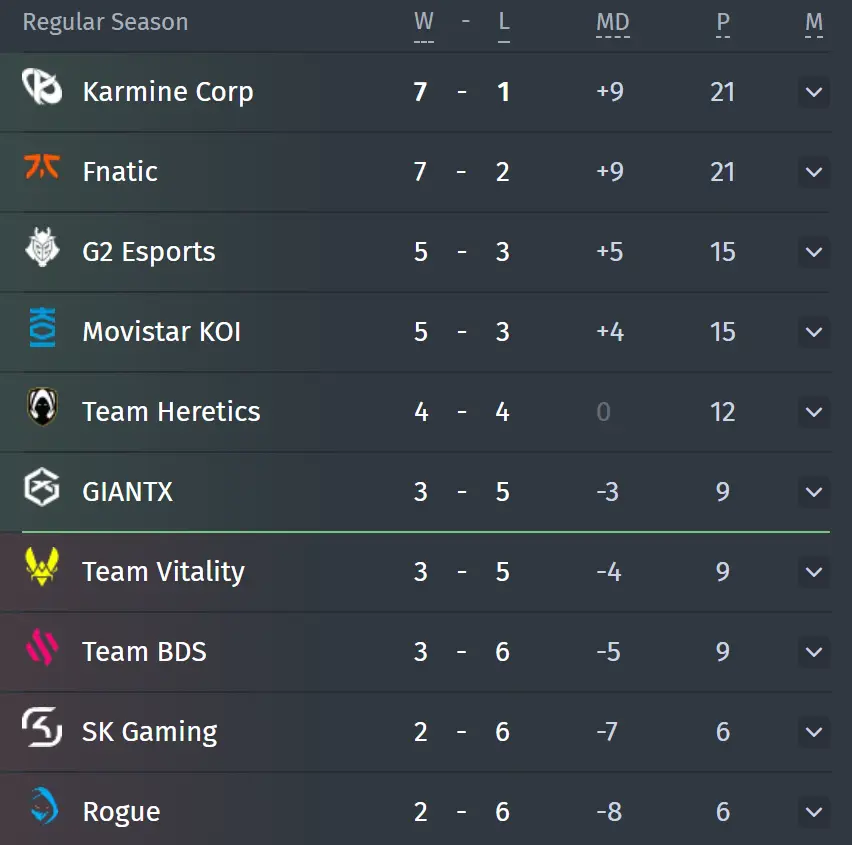Click the MD column header

(x=612, y=23)
